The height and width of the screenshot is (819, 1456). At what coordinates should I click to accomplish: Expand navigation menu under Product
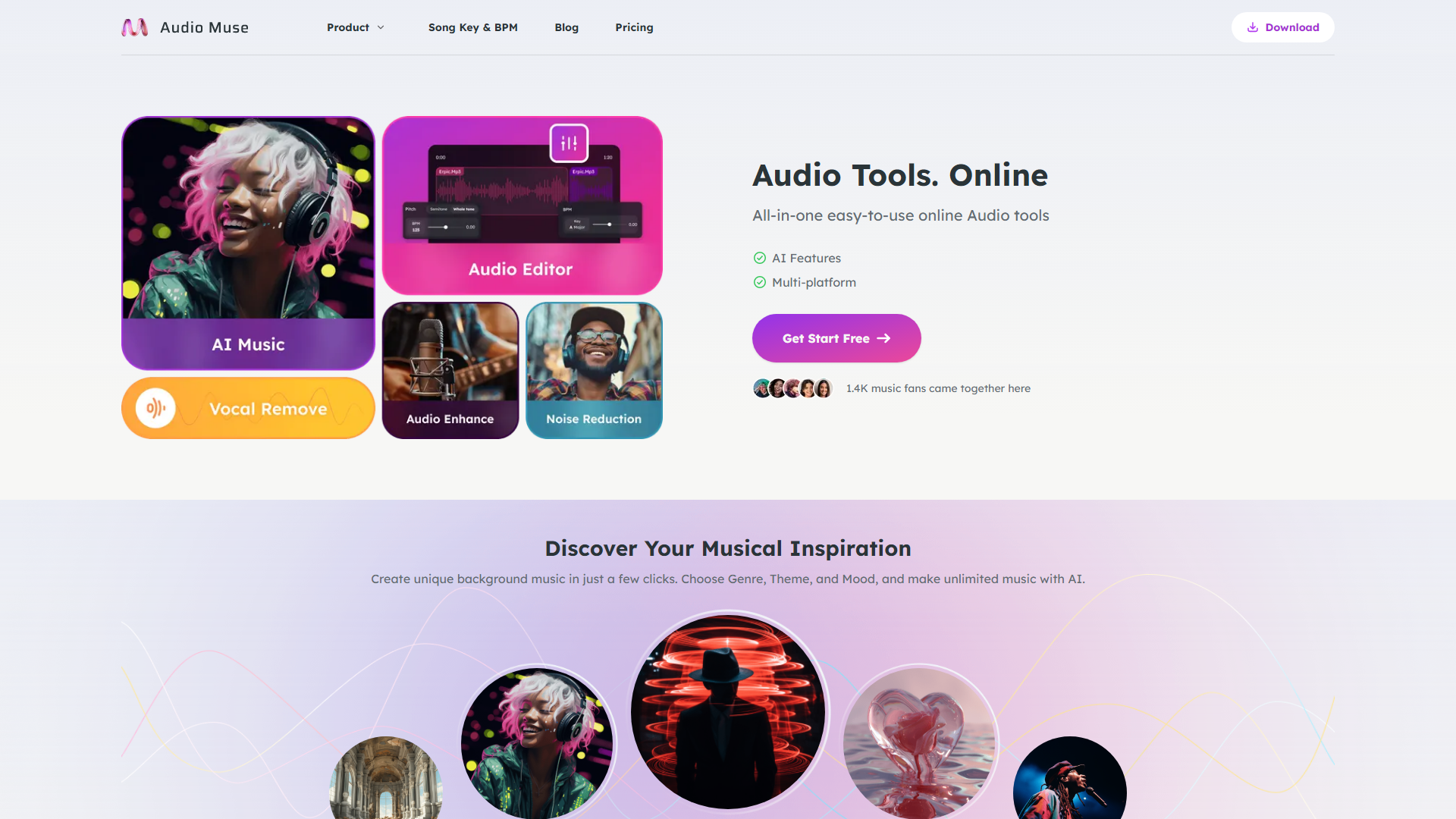(355, 27)
